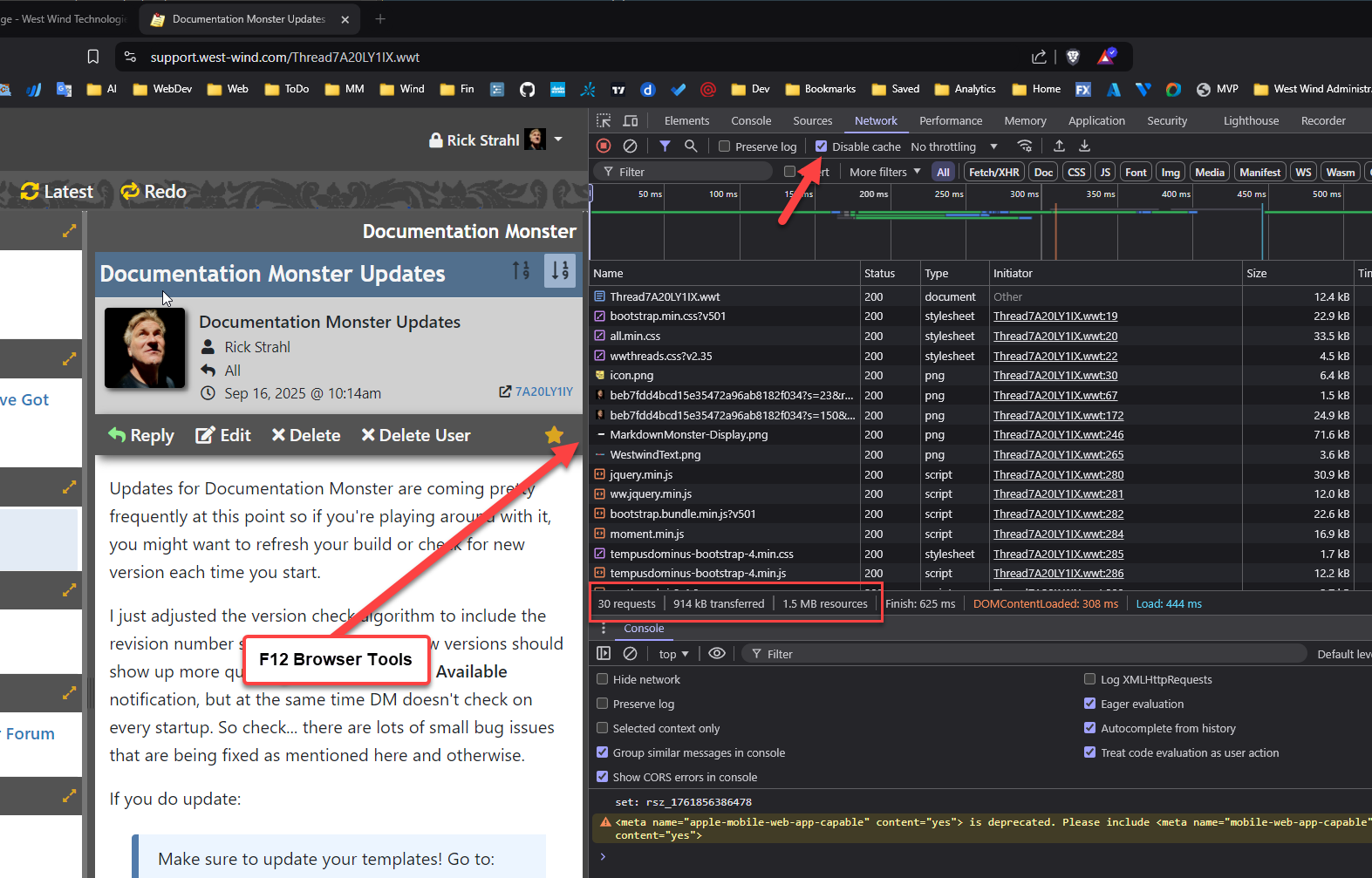The width and height of the screenshot is (1372, 878).
Task: Click the Reply button on the post
Action: click(141, 435)
